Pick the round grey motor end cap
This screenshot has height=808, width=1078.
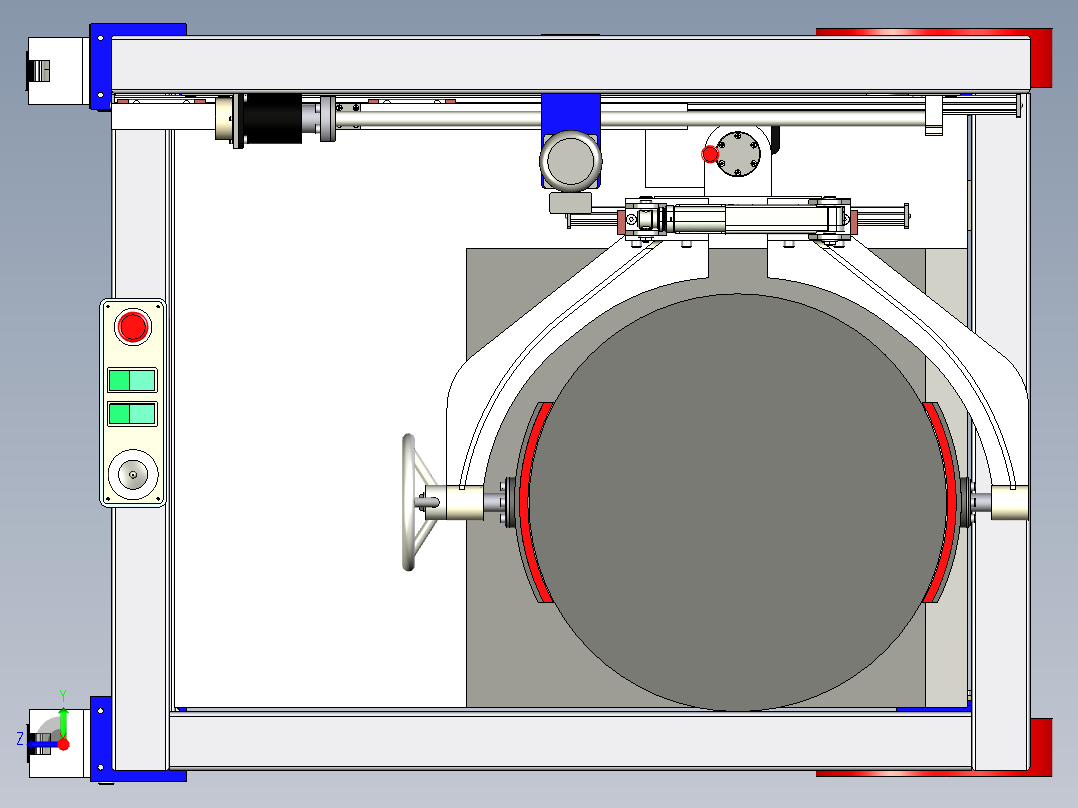tap(571, 162)
